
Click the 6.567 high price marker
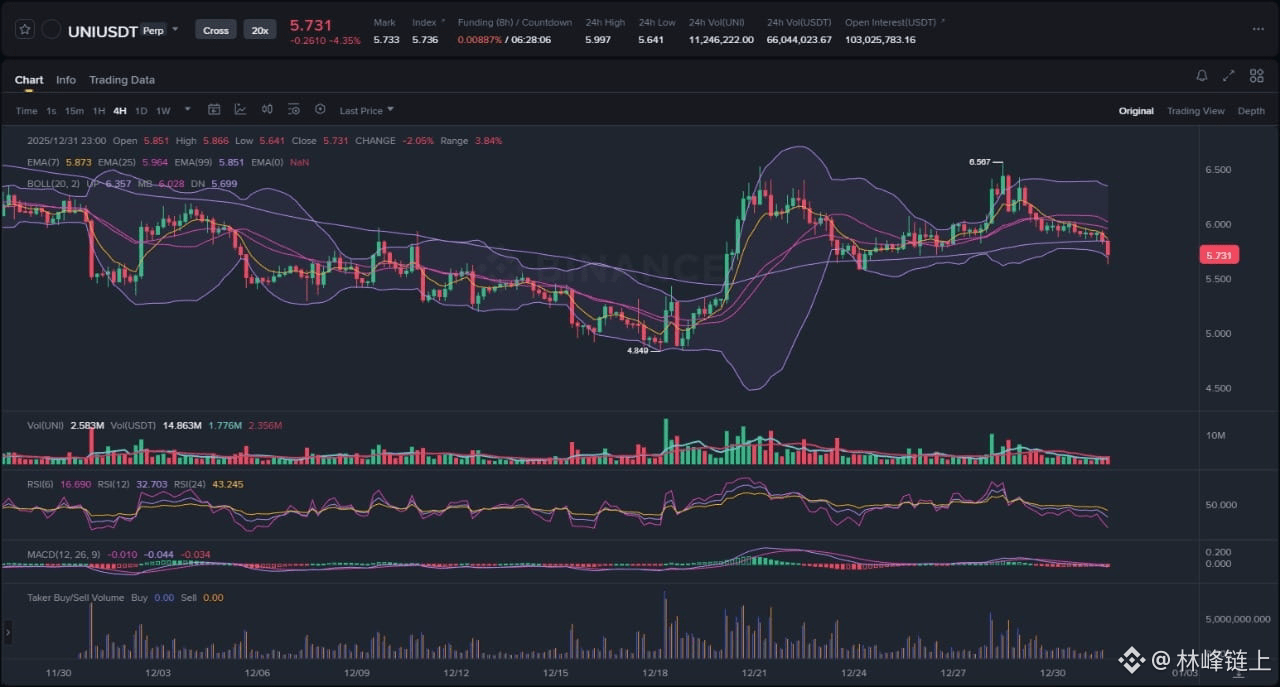[x=980, y=161]
